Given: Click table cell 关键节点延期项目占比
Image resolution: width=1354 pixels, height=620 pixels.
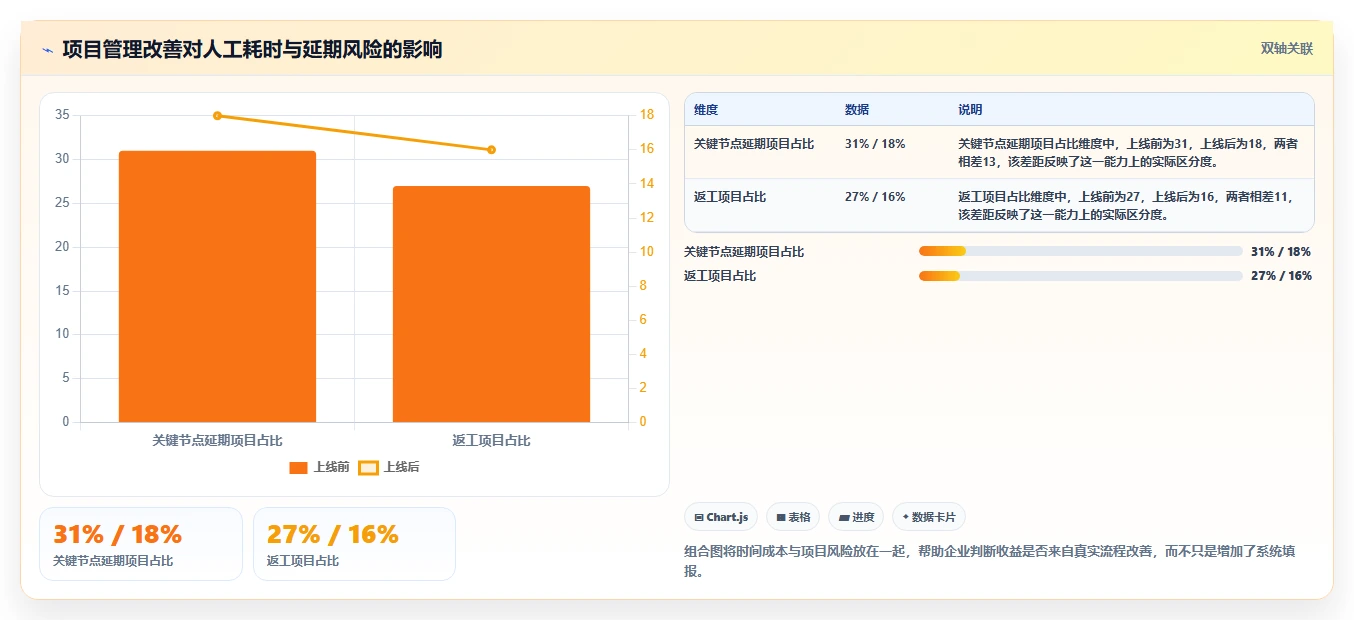Looking at the screenshot, I should click(754, 144).
